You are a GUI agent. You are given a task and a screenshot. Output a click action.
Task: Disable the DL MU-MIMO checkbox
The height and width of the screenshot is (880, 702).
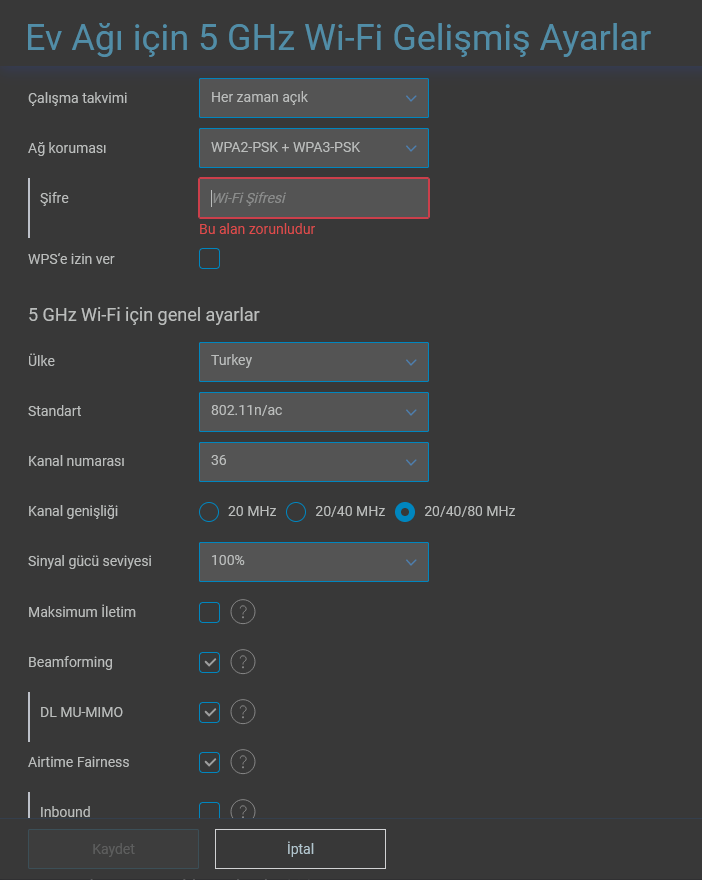(209, 712)
